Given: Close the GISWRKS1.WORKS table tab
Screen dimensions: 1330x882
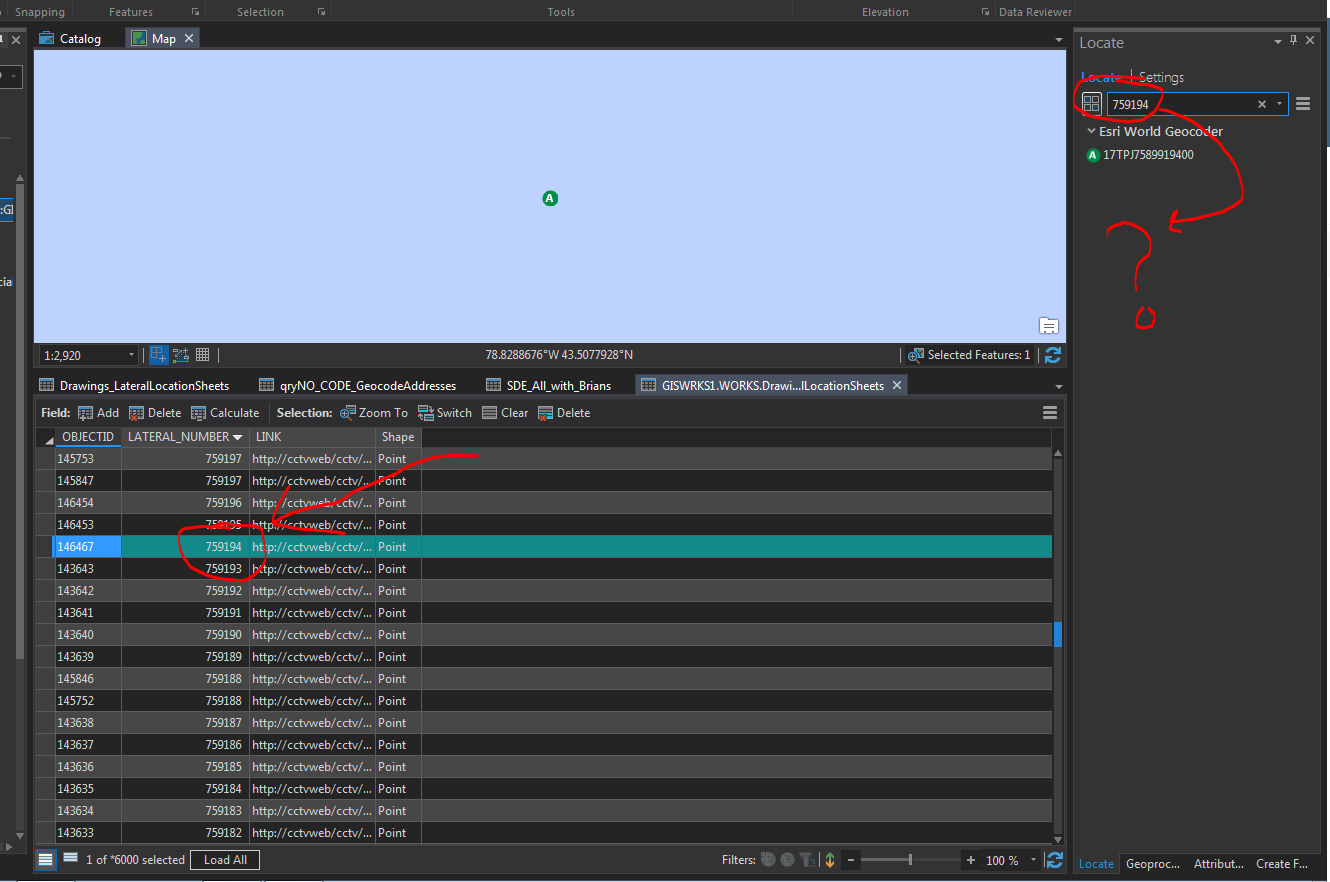Looking at the screenshot, I should point(897,385).
